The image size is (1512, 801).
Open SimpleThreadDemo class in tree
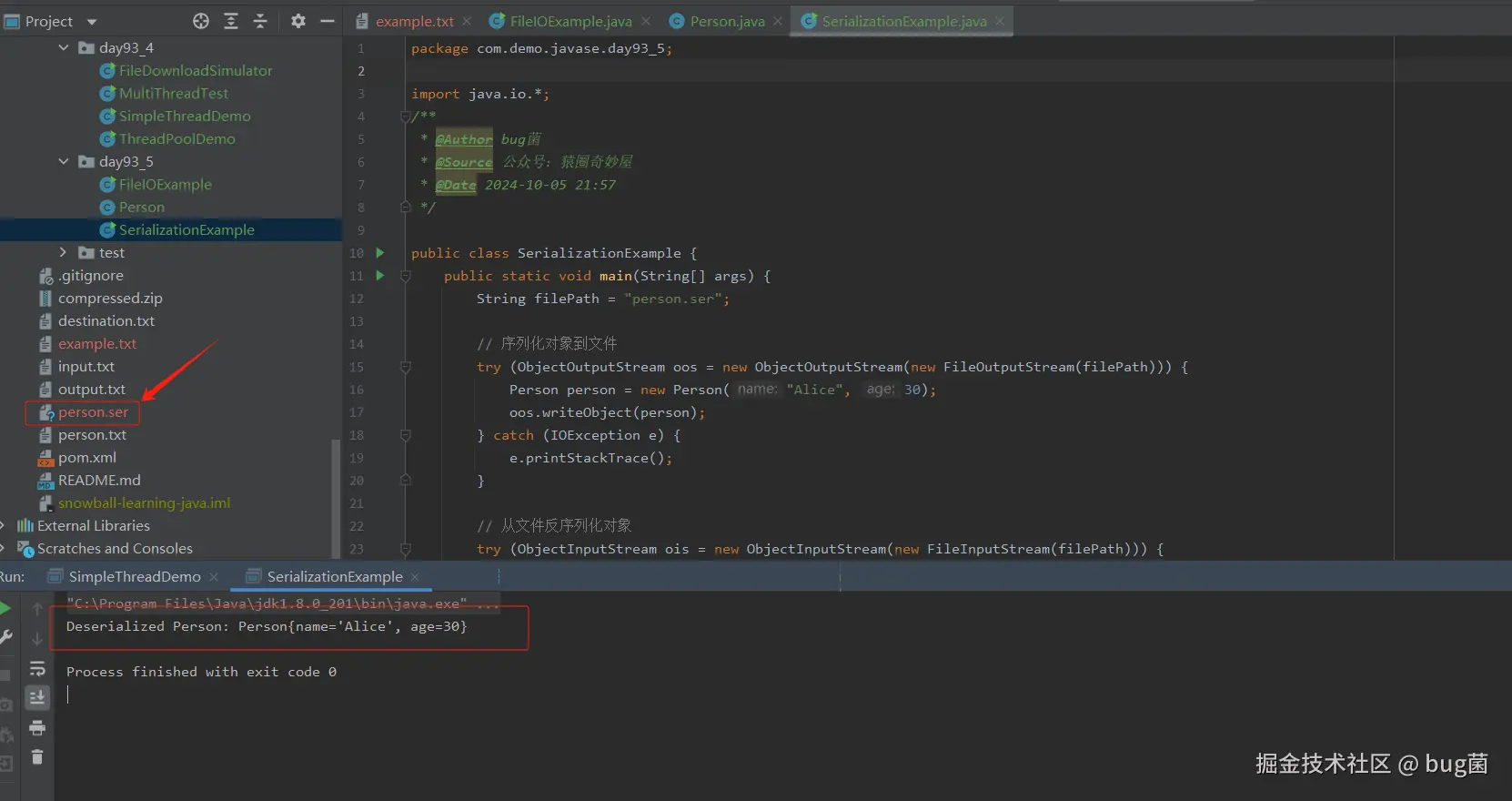[x=184, y=116]
